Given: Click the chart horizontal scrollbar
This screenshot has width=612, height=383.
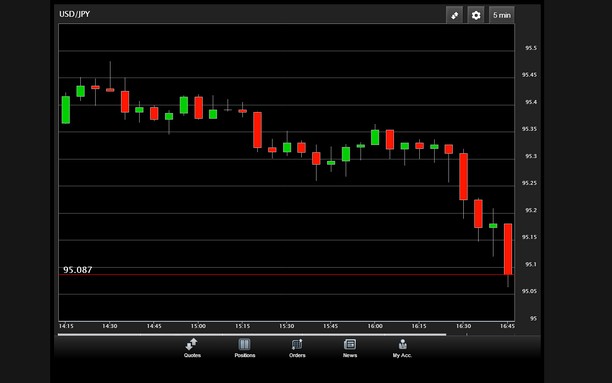Looking at the screenshot, I should click(x=252, y=335).
